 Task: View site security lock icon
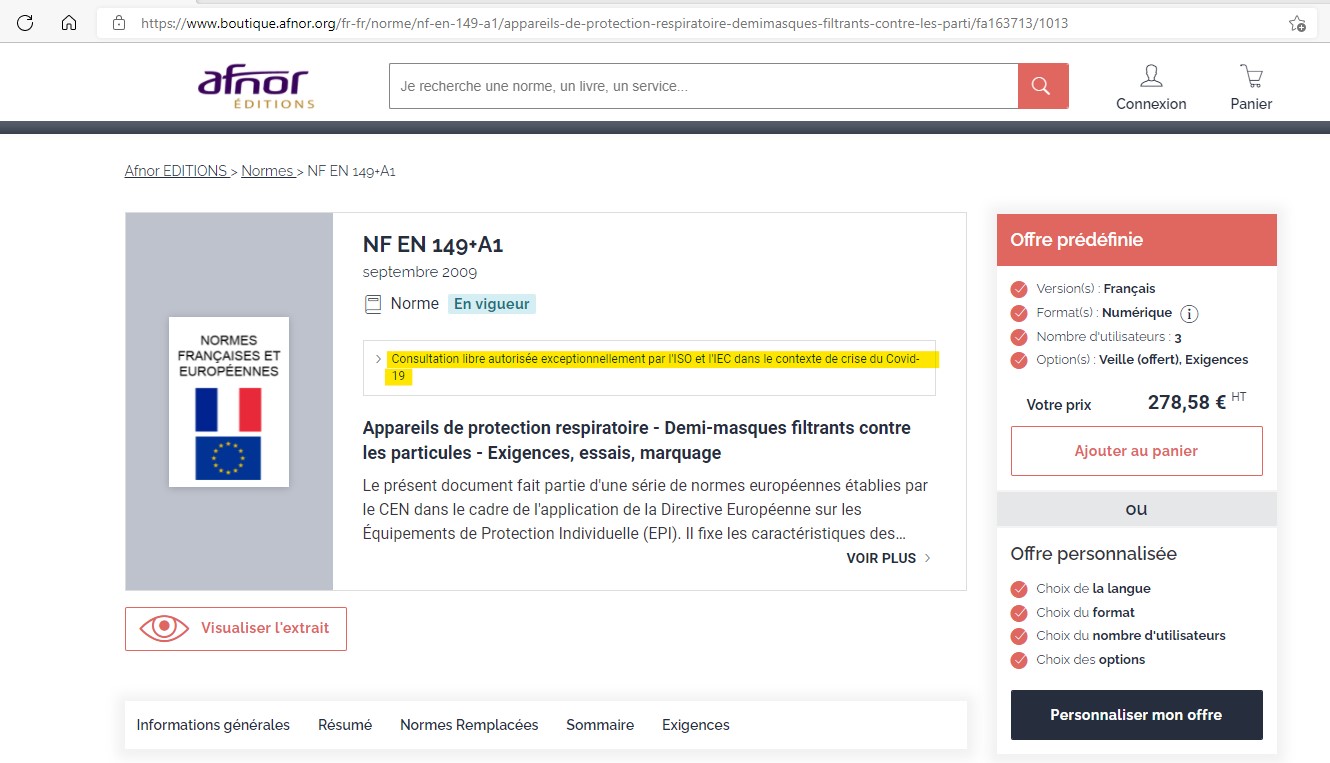click(x=119, y=22)
